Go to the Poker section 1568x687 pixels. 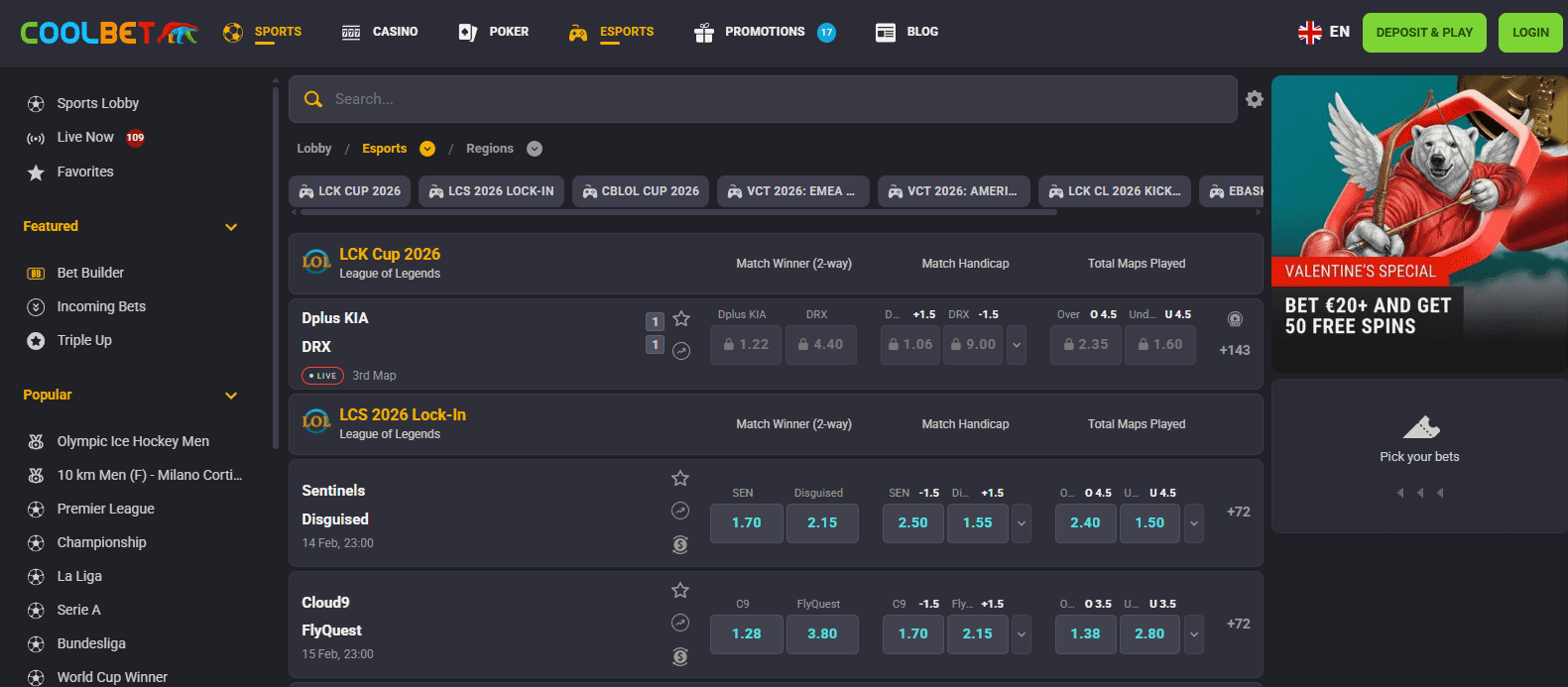(494, 32)
